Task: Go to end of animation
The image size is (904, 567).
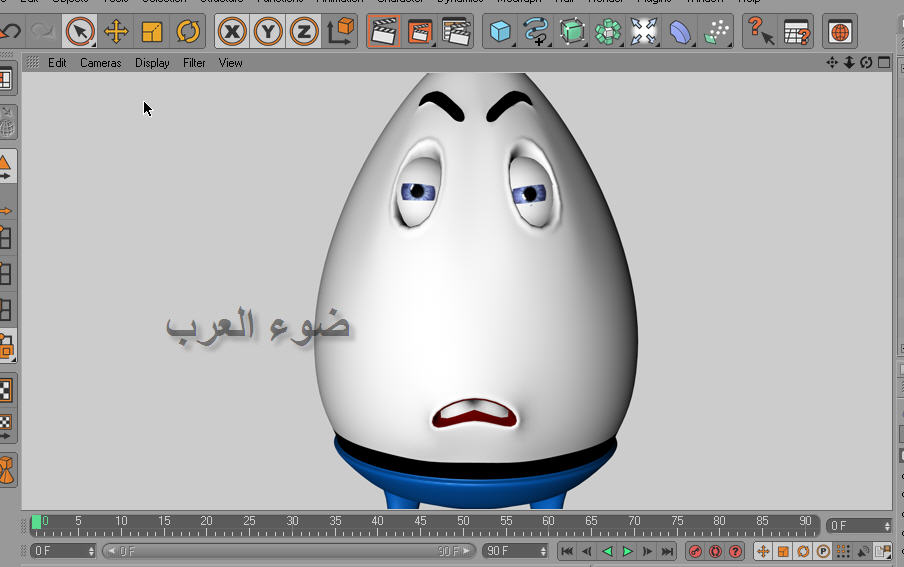Action: pyautogui.click(x=667, y=551)
